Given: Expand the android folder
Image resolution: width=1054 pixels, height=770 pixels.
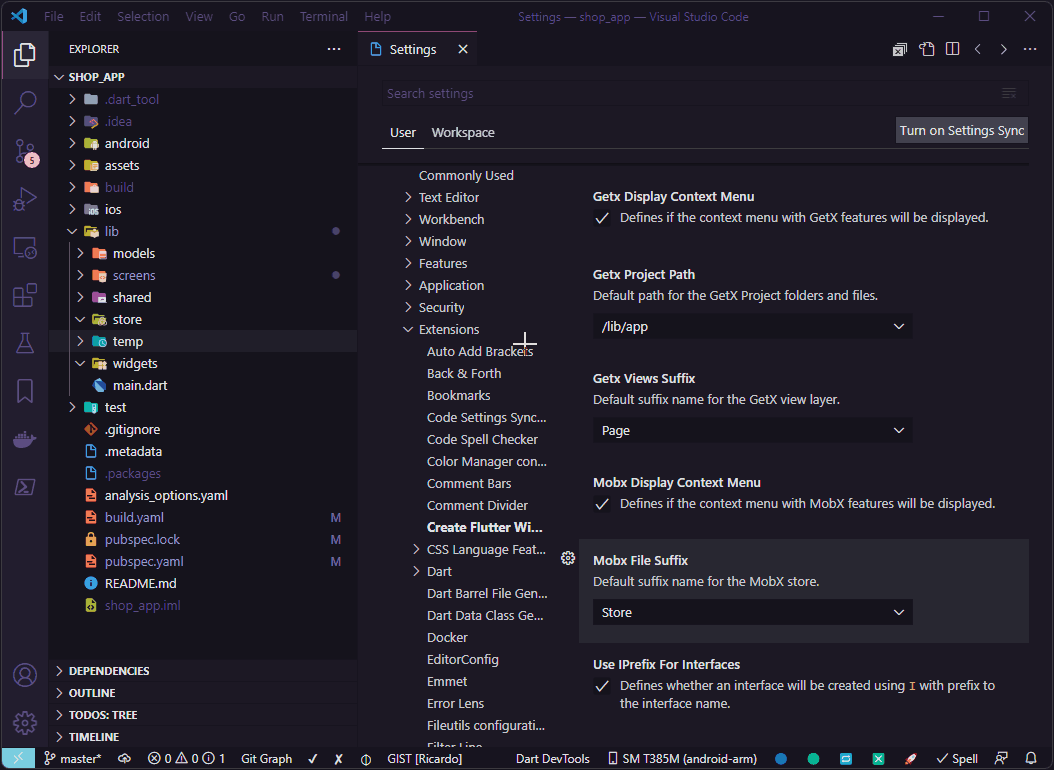Looking at the screenshot, I should tap(73, 143).
